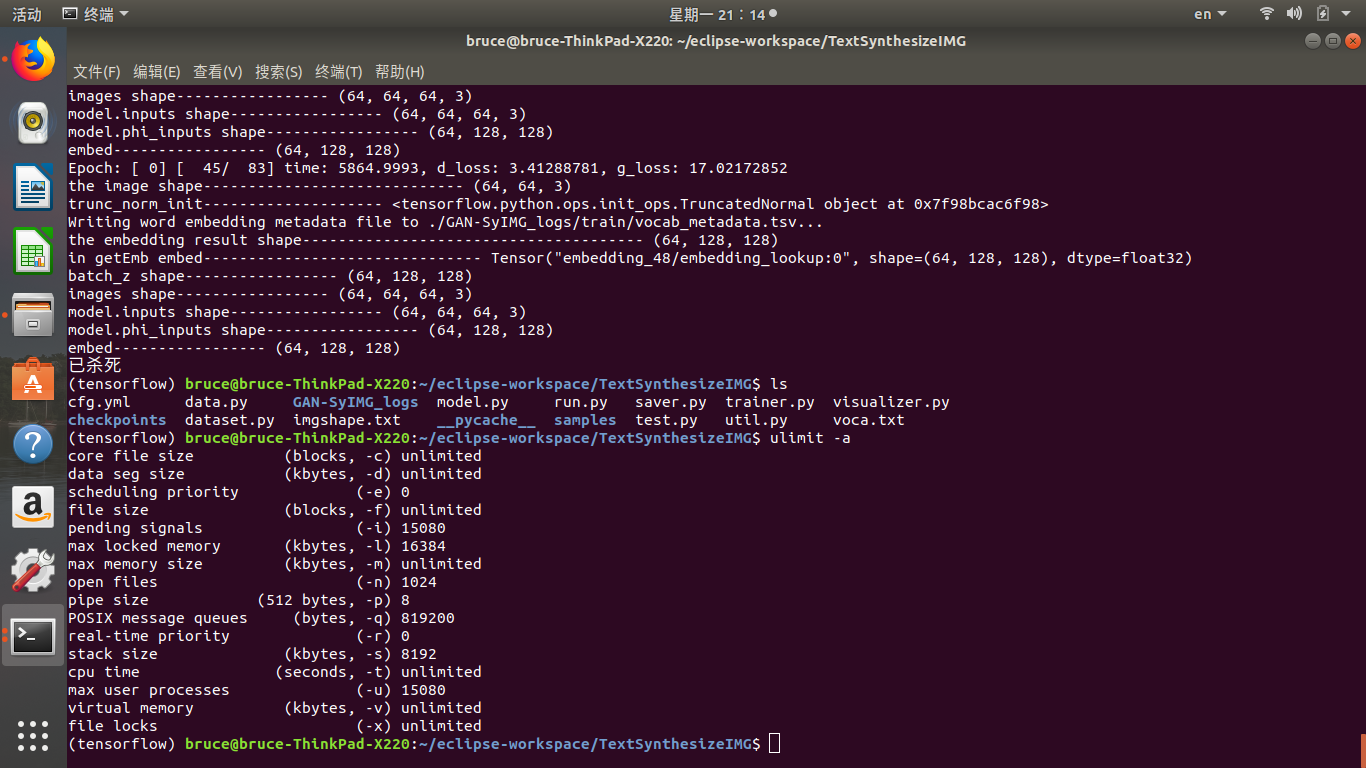
Task: Click 'Writing word embedding metadata' line
Action: (446, 222)
